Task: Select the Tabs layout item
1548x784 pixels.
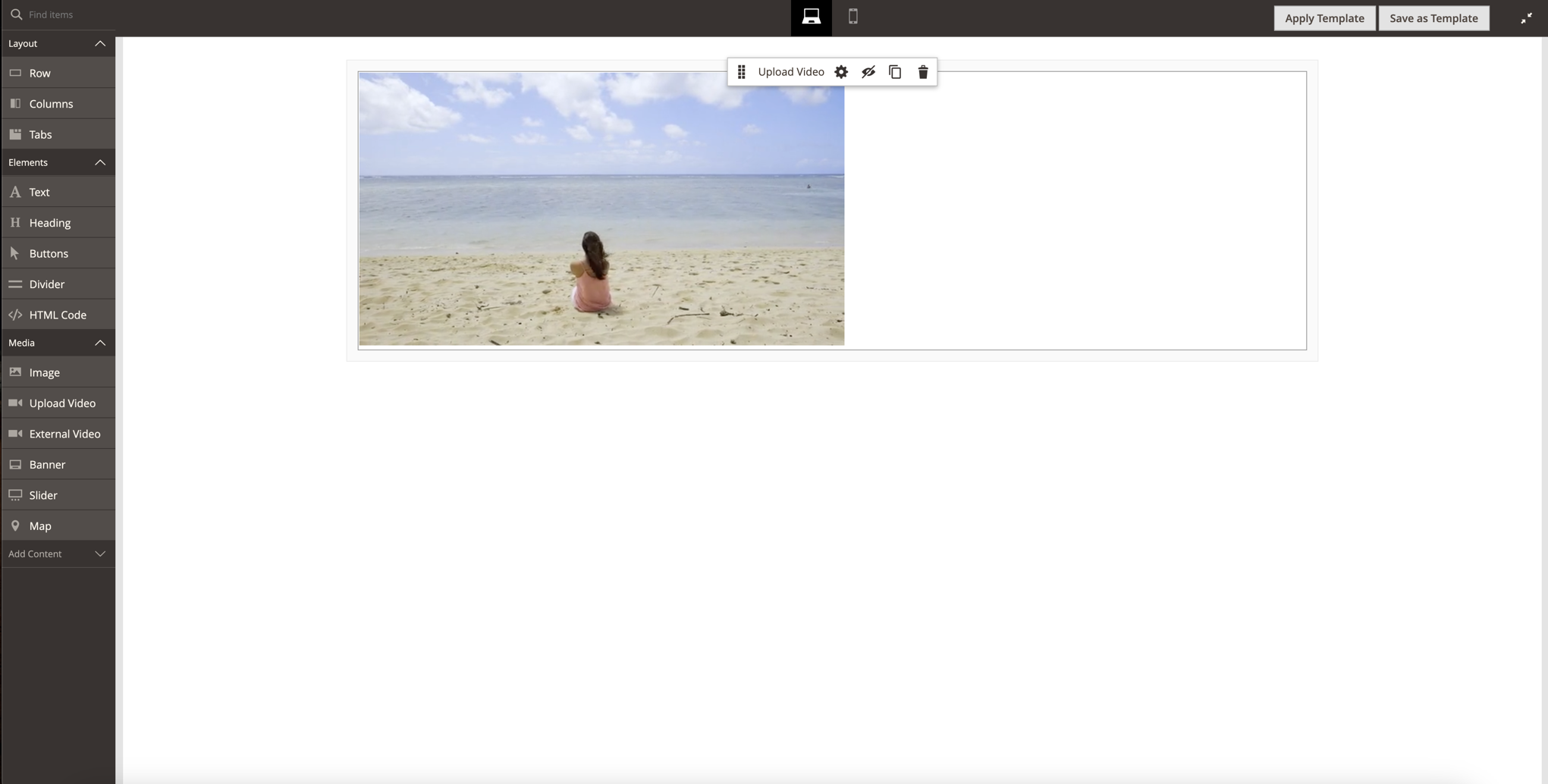Action: [x=41, y=135]
